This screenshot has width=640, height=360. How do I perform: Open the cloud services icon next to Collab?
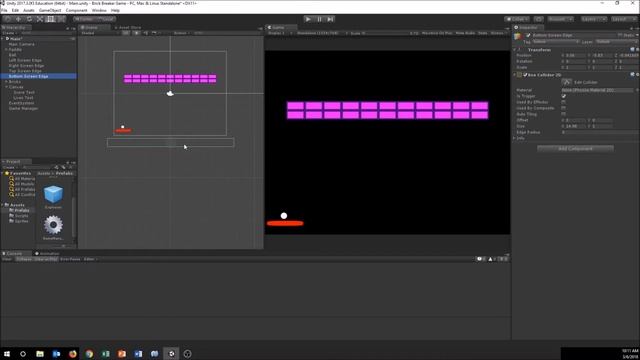538,19
